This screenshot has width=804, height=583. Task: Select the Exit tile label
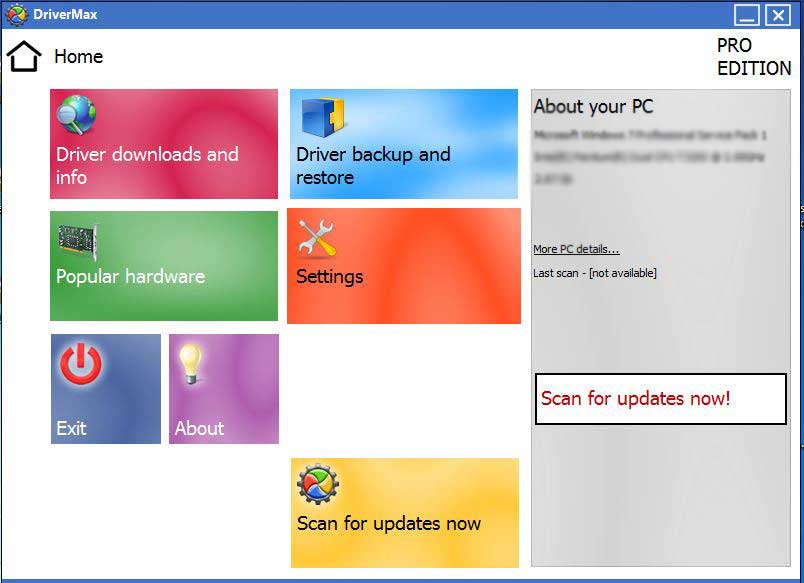(x=71, y=428)
